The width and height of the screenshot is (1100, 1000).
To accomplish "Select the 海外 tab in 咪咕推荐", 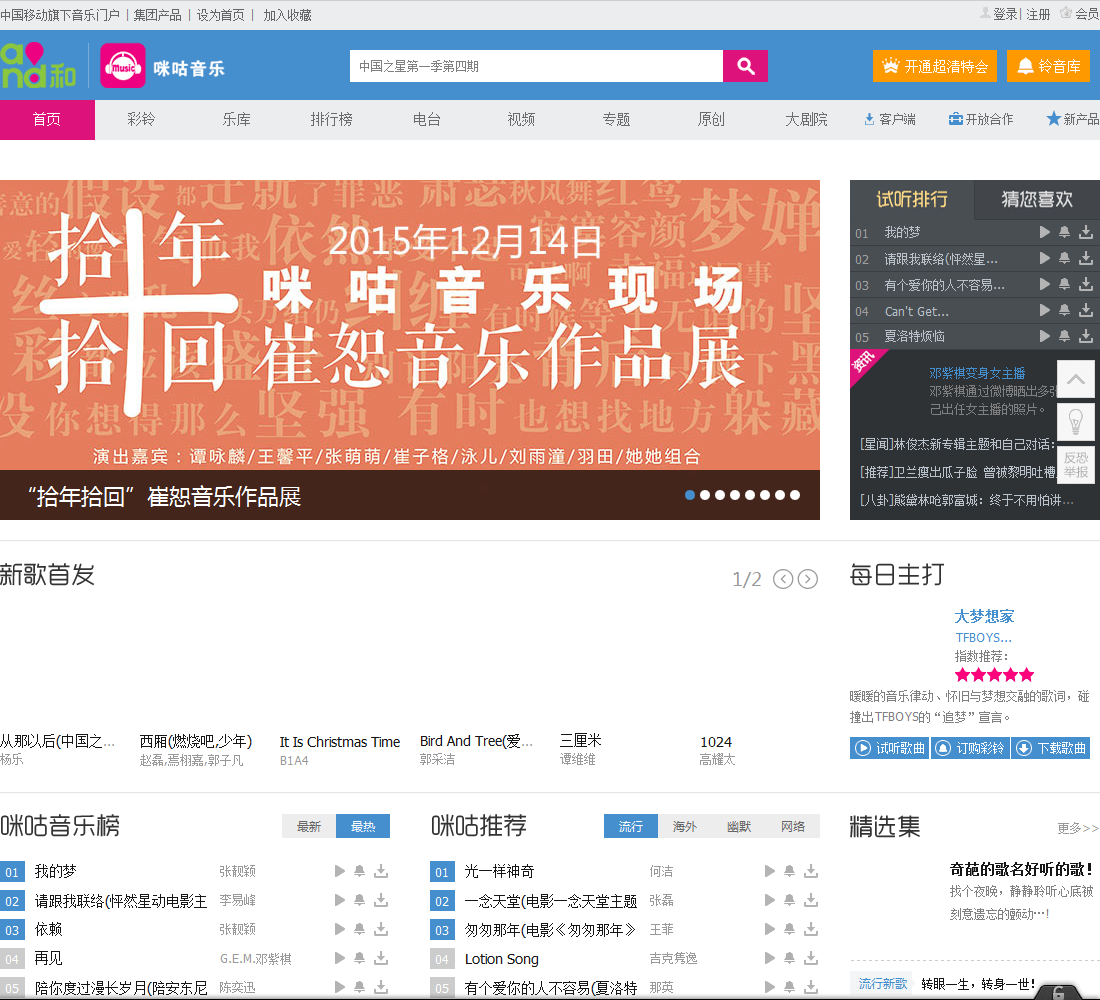I will pos(685,826).
